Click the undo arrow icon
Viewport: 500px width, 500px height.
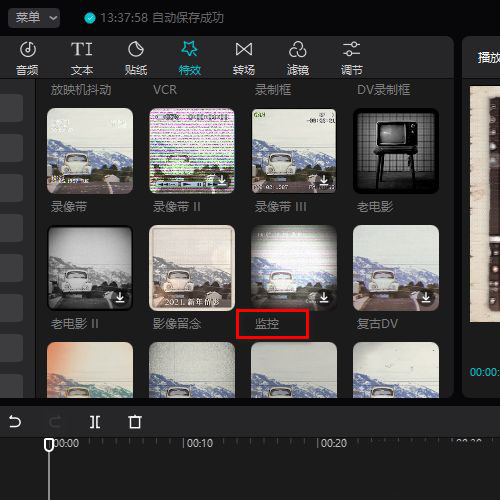tap(15, 422)
